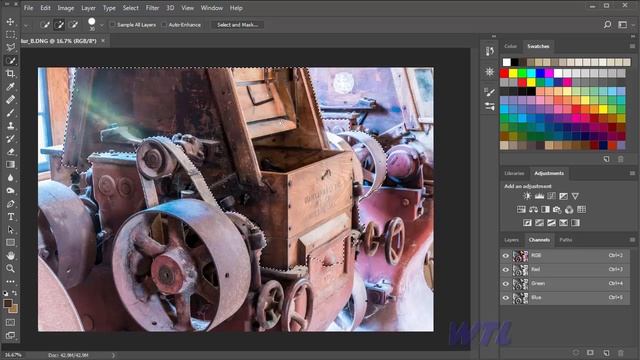Select the Horizontal Type tool
Image resolution: width=640 pixels, height=360 pixels.
point(10,217)
